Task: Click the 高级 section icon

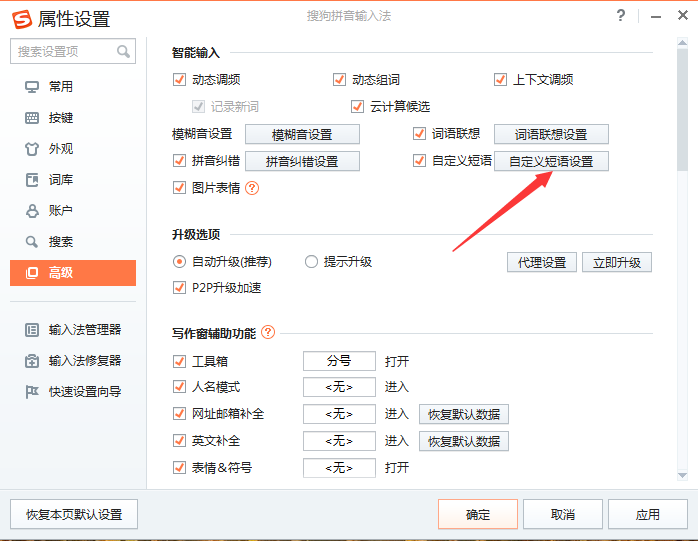Action: pos(32,273)
